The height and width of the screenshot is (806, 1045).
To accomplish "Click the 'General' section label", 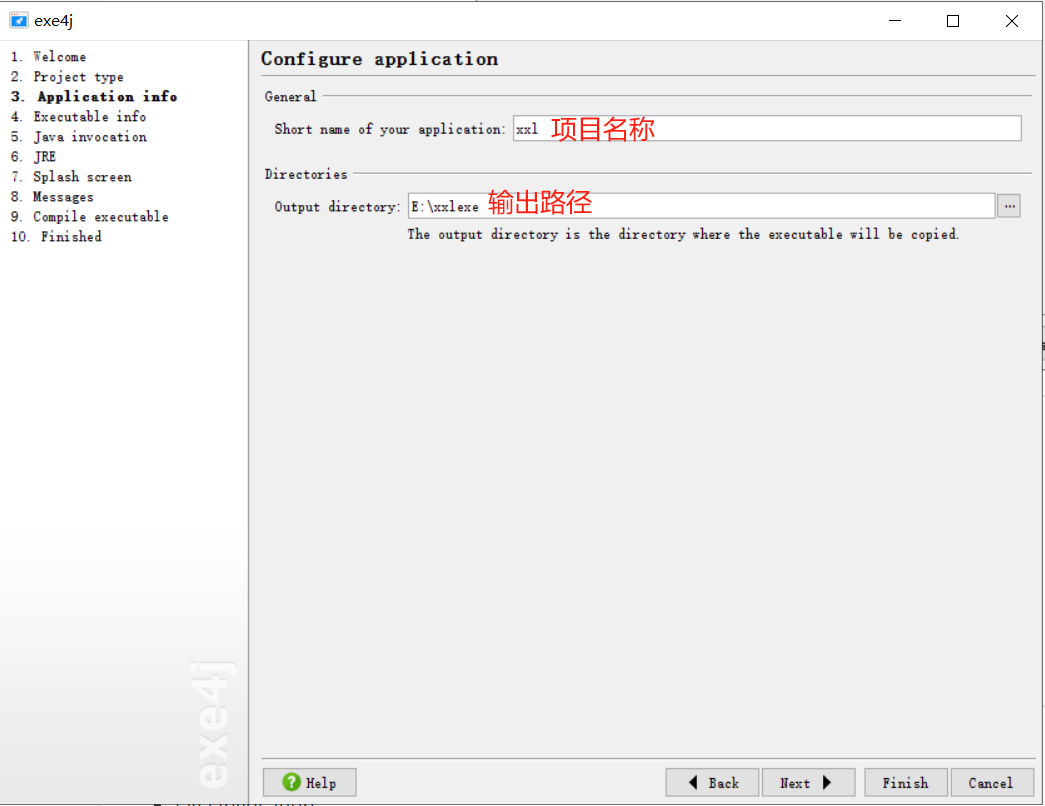I will (290, 97).
